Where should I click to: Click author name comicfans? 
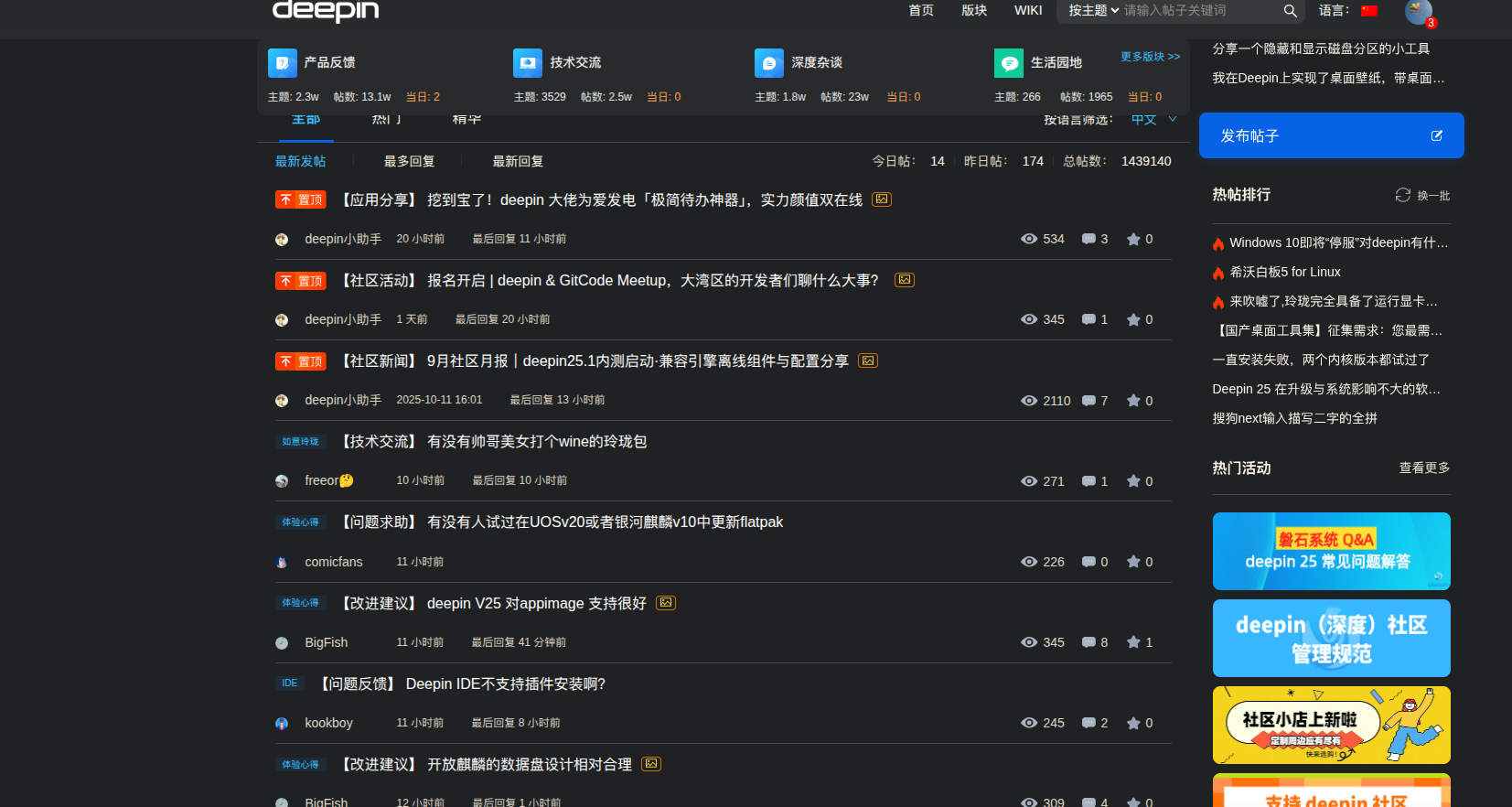[x=333, y=562]
